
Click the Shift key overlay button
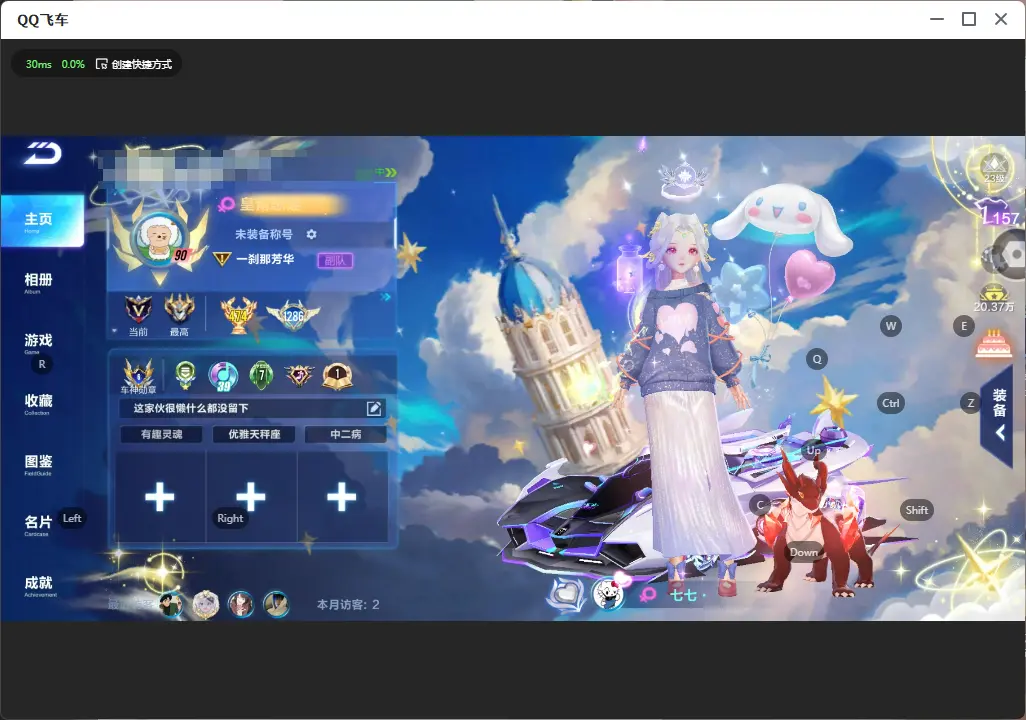pyautogui.click(x=917, y=510)
